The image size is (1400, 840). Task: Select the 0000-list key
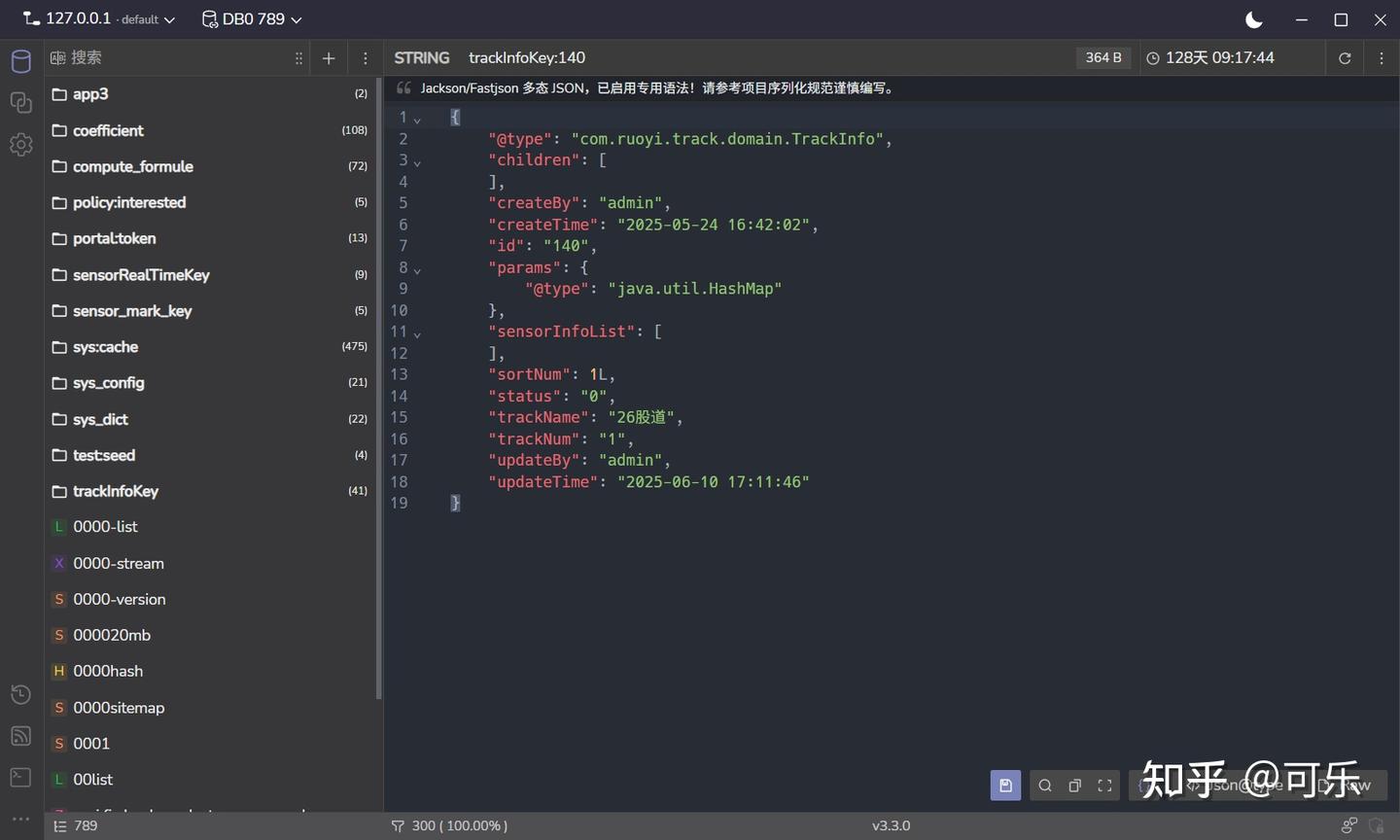click(x=210, y=527)
